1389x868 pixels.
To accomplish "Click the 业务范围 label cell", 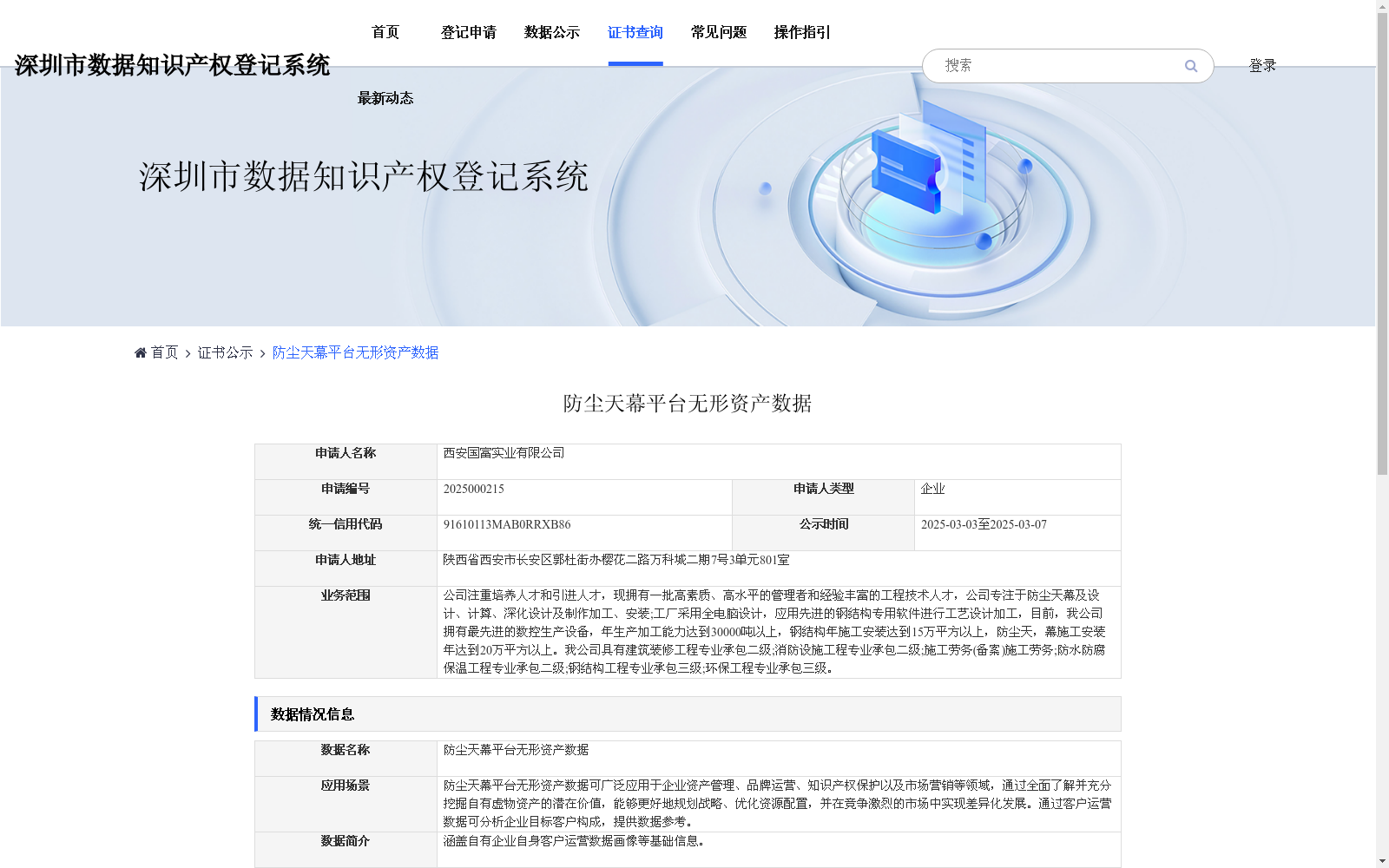I will click(346, 632).
